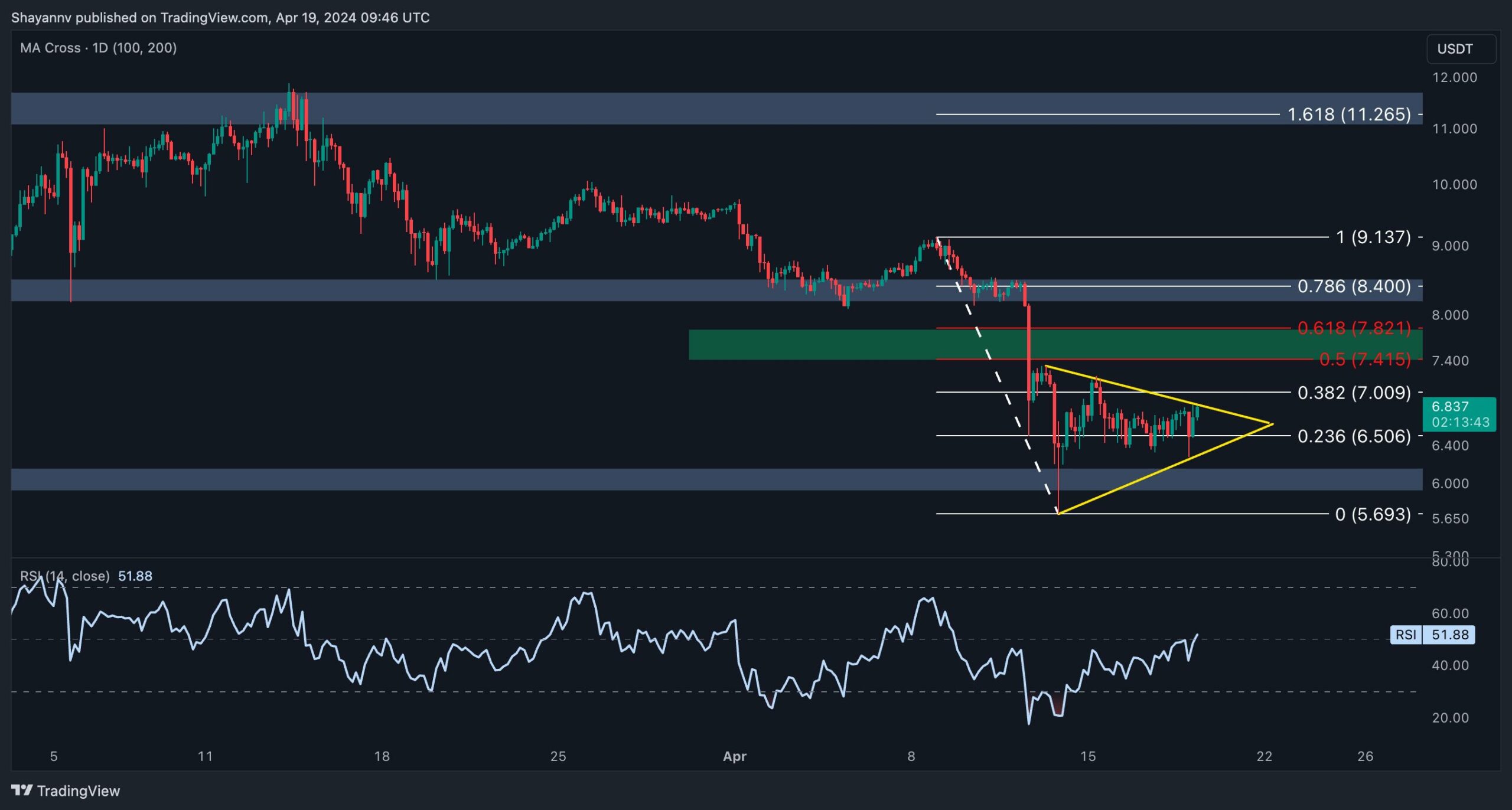1512x810 pixels.
Task: Click the 1 (9.137) Fibonacci label
Action: pos(1373,237)
